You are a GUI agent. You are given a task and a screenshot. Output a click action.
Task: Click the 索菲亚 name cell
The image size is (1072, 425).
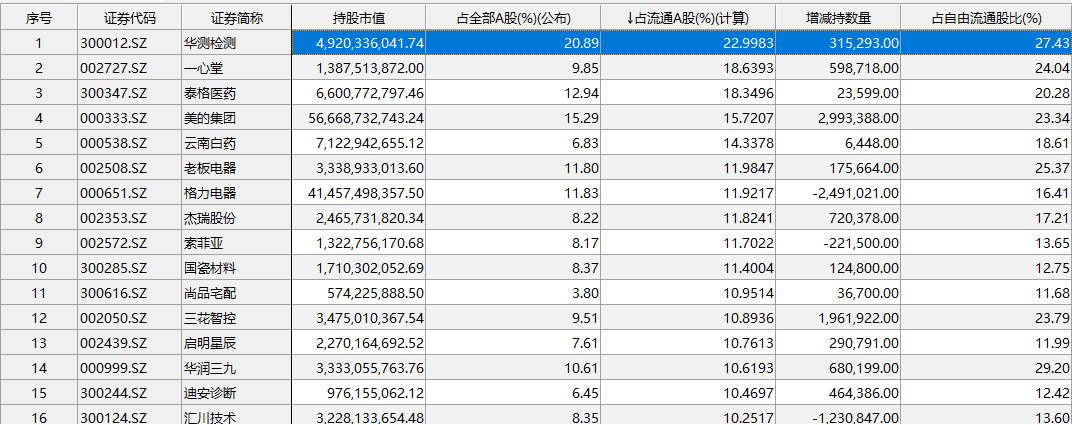click(237, 243)
